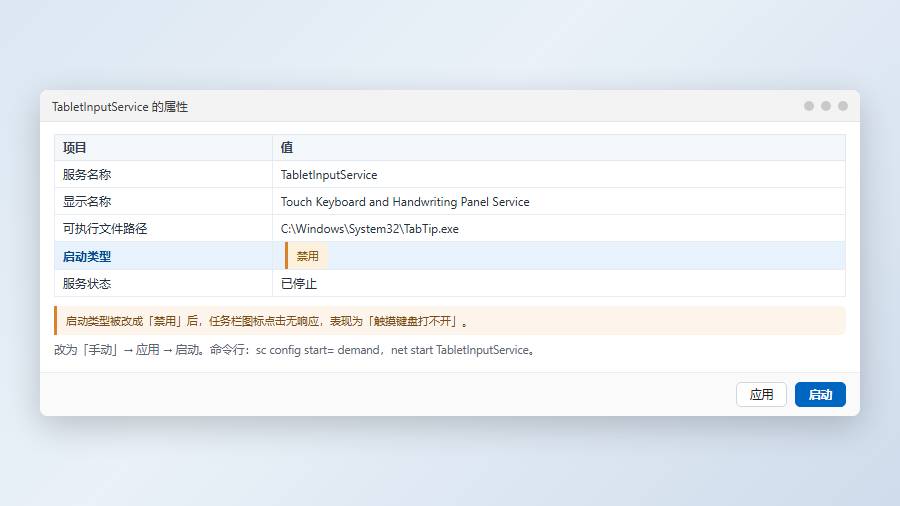
Task: Click Touch Keyboard and Handwriting Panel Service
Action: [405, 202]
